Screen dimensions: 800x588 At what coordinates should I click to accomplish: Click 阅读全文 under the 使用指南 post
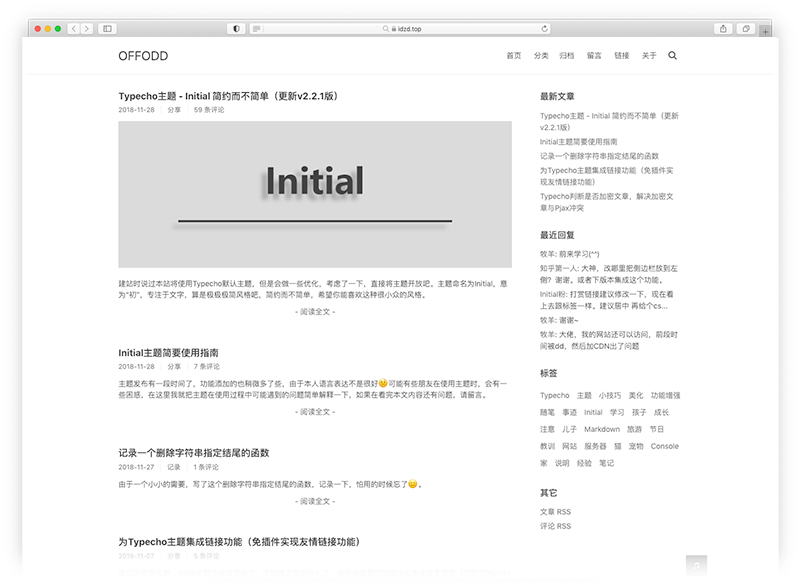(315, 412)
